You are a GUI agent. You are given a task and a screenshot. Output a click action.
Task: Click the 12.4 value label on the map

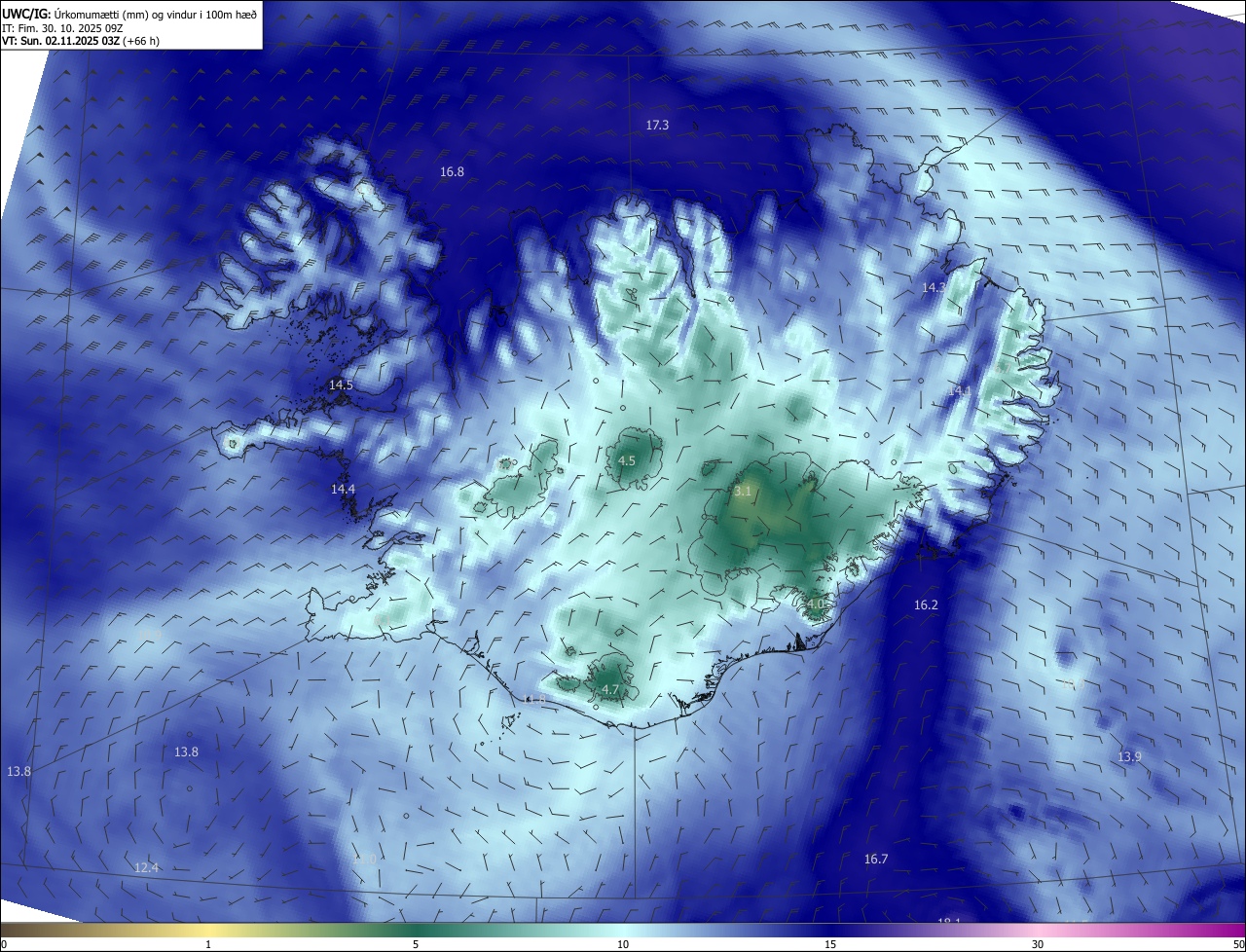(146, 867)
